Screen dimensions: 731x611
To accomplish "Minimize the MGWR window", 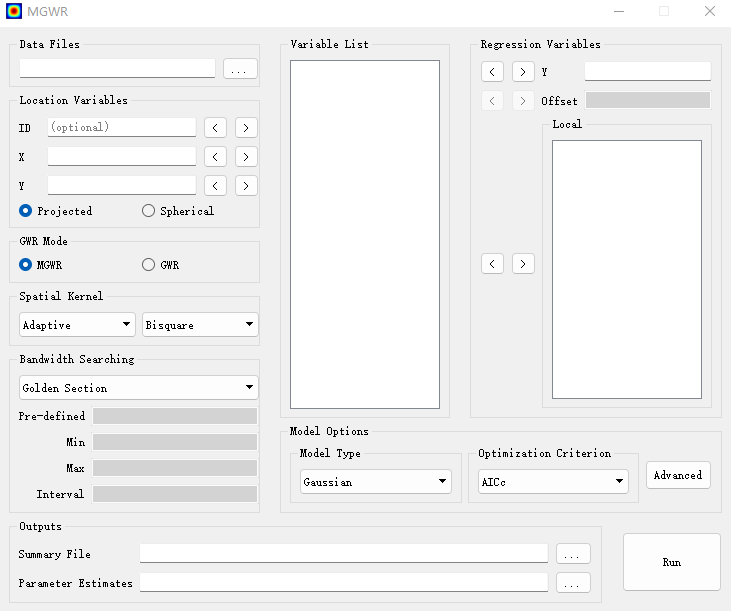I will click(x=619, y=11).
